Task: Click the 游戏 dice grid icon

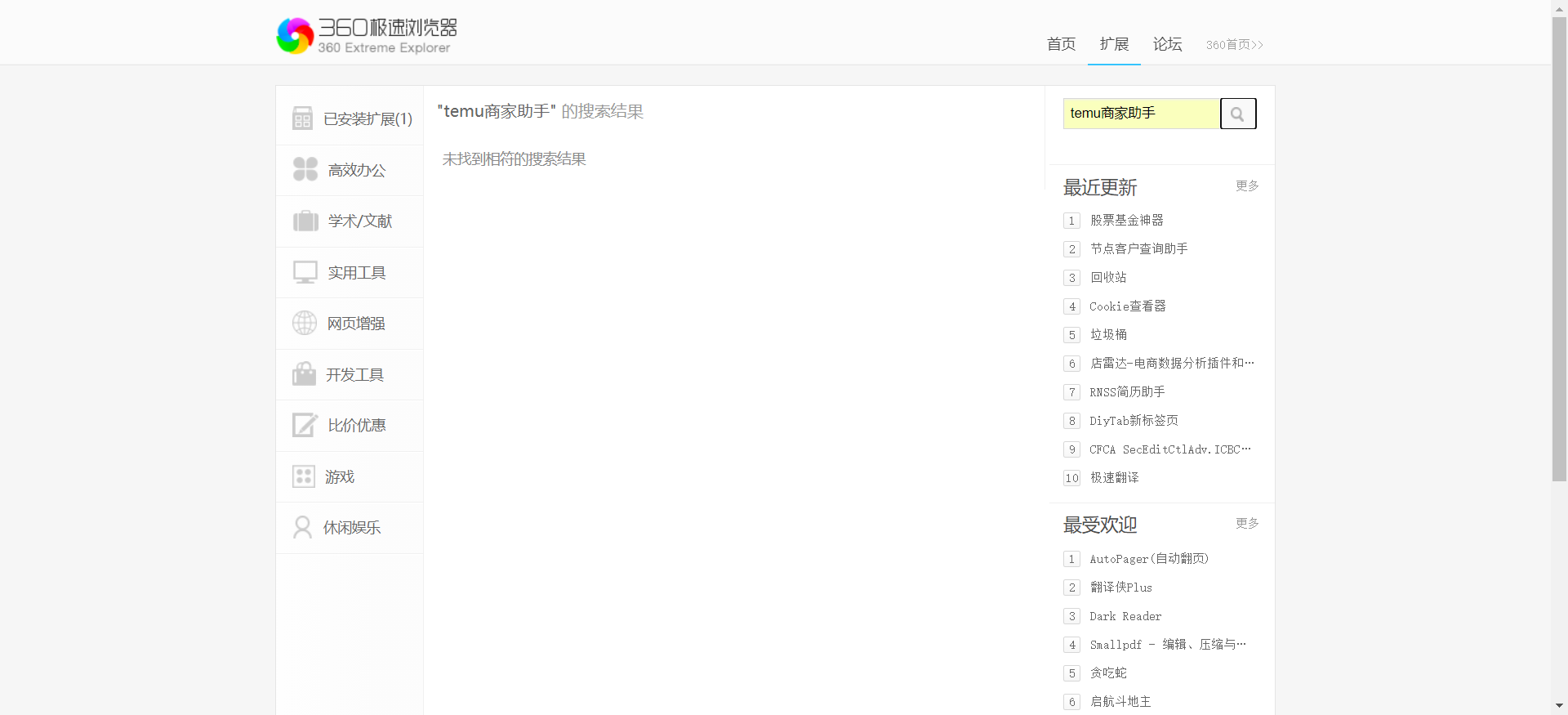Action: [x=304, y=476]
